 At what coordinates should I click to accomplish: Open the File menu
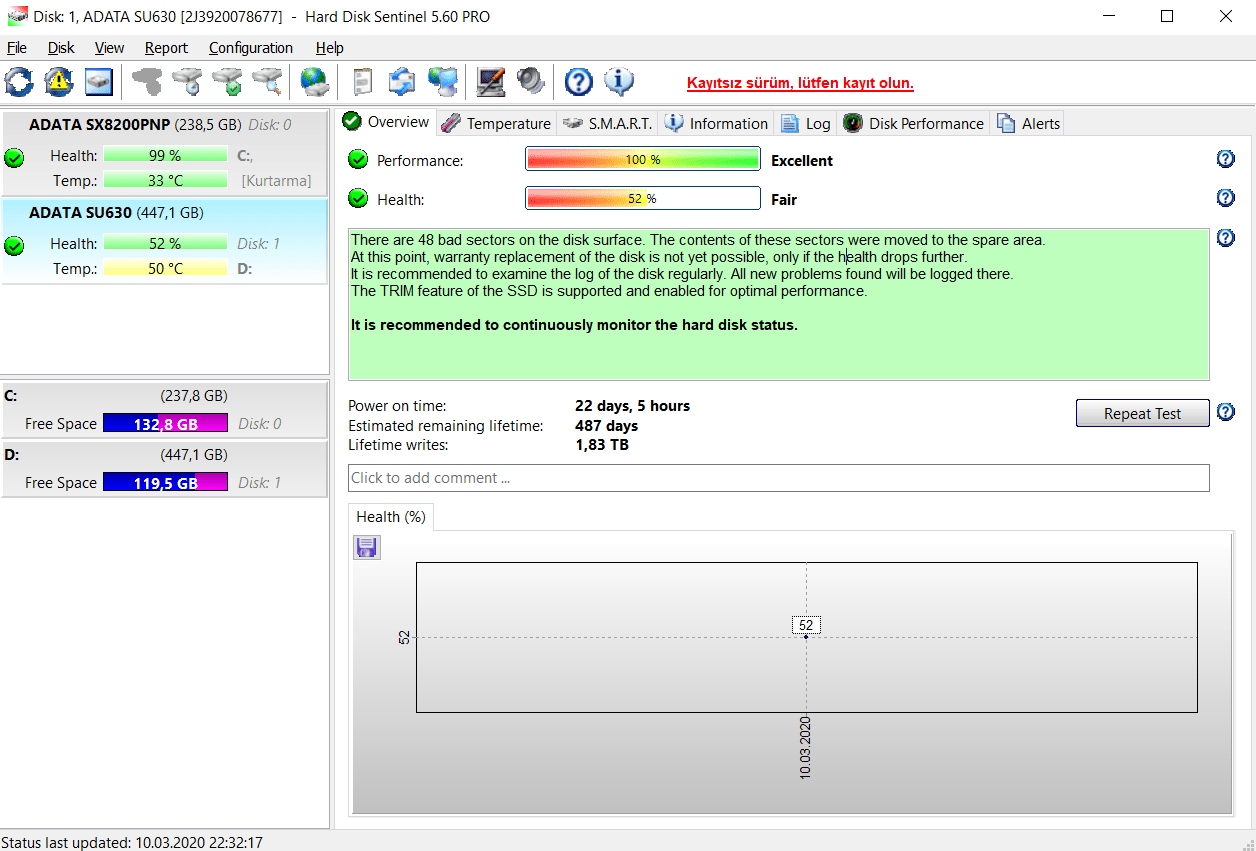17,48
